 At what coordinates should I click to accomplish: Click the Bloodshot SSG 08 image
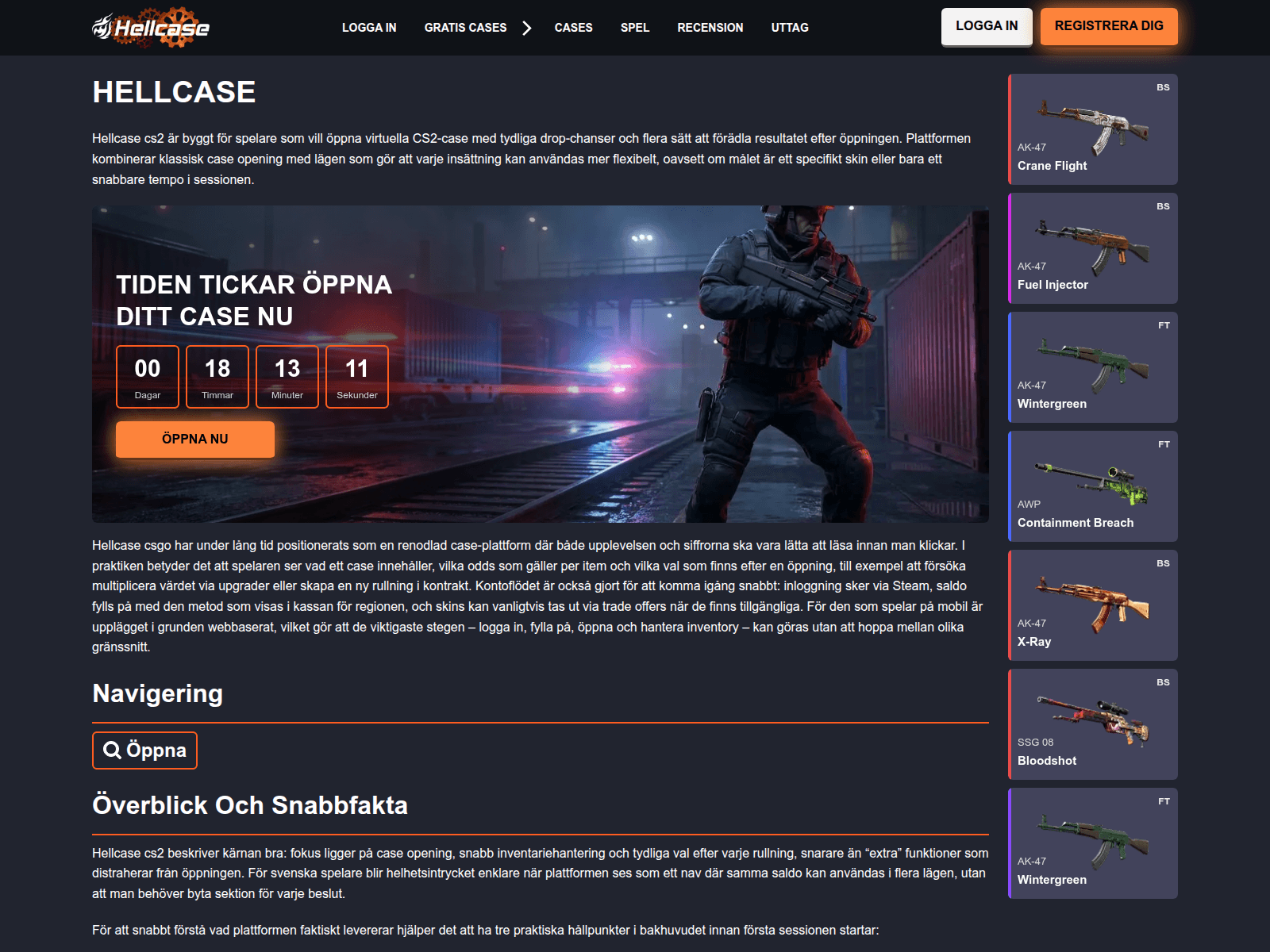point(1094,722)
